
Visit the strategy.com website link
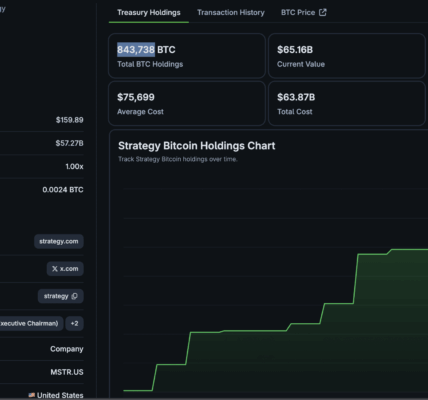coord(59,241)
